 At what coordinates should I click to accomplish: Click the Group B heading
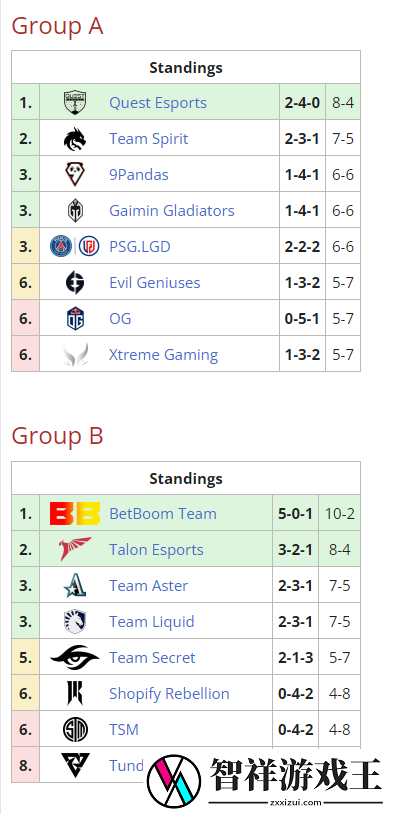coord(58,436)
